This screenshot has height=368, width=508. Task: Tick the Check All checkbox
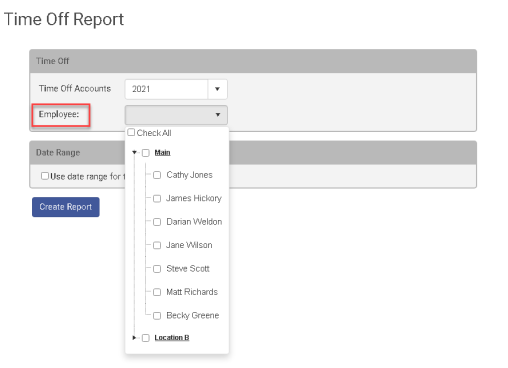coord(131,132)
